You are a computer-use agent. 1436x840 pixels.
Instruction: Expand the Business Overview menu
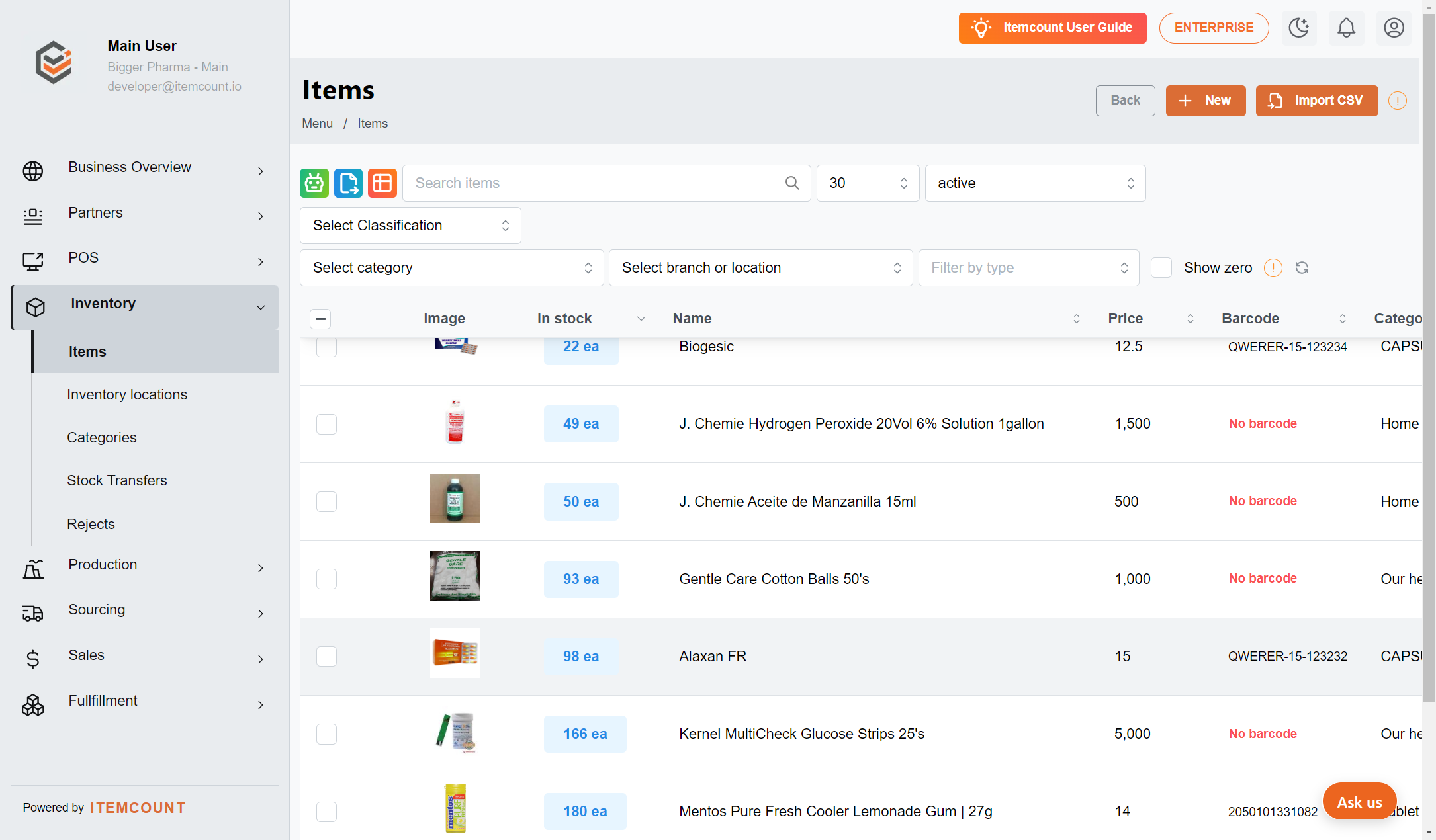[x=144, y=170]
